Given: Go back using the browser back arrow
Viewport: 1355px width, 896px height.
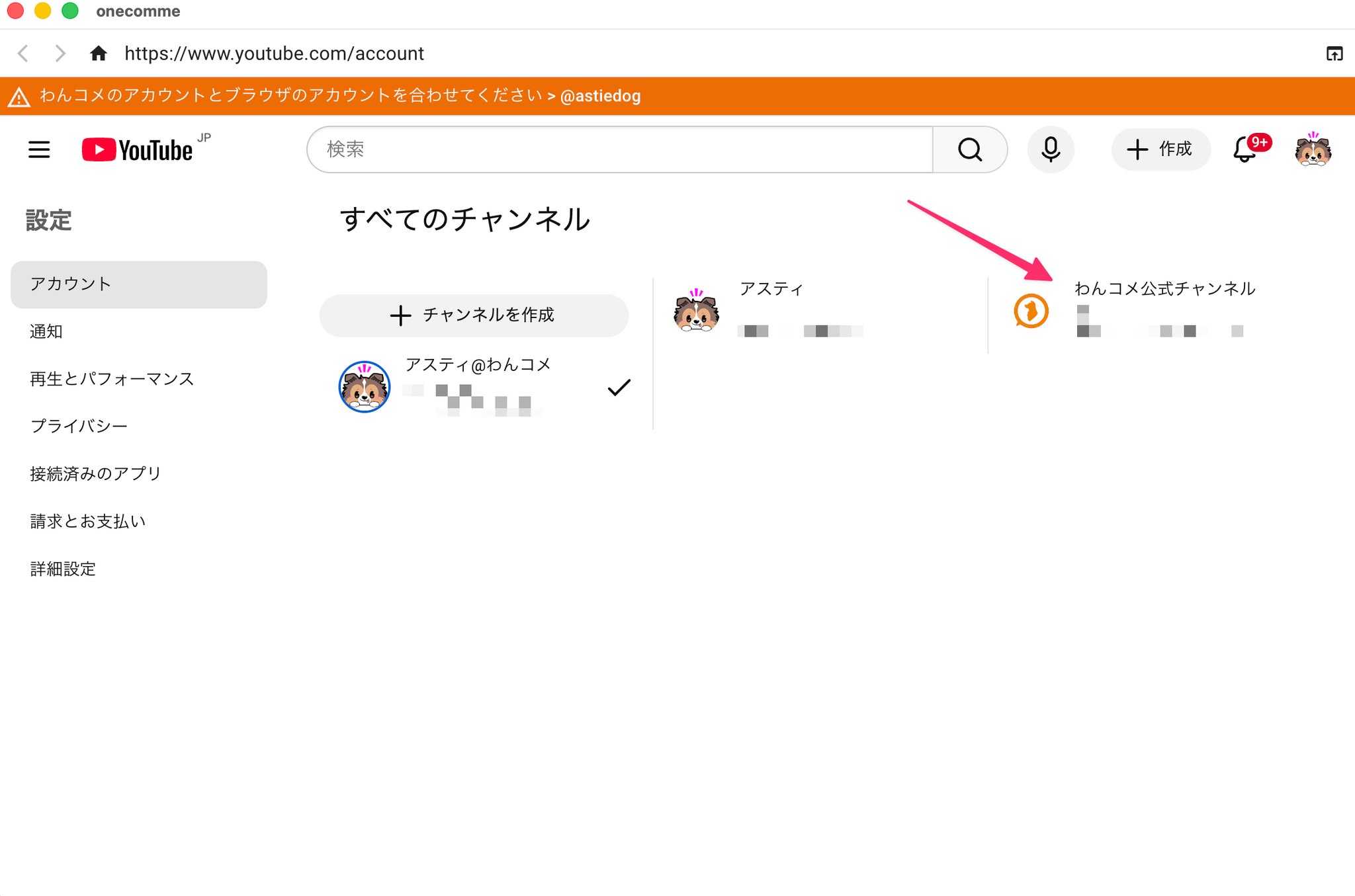Looking at the screenshot, I should click(23, 54).
